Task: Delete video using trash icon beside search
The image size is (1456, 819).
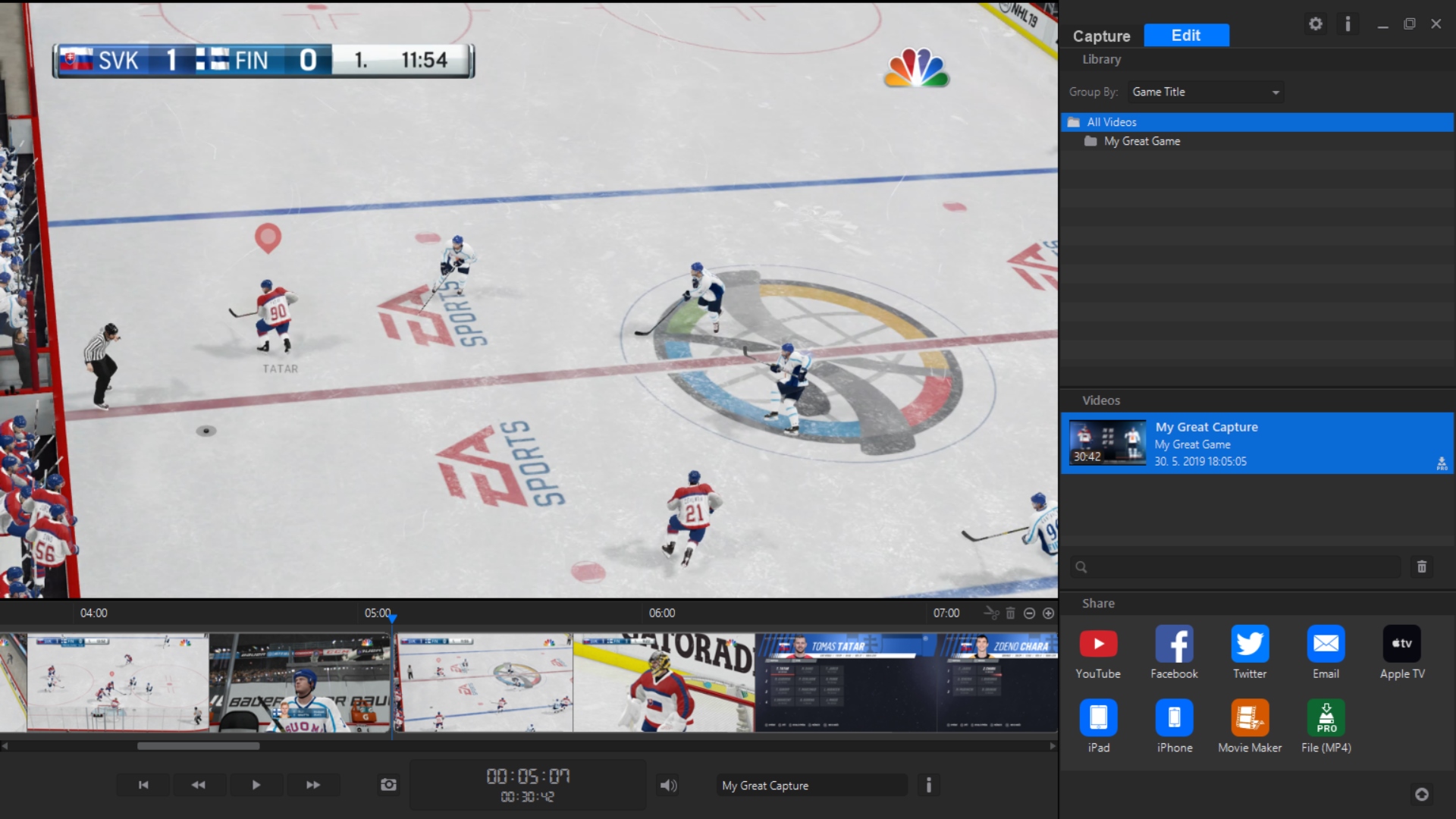Action: [x=1422, y=566]
